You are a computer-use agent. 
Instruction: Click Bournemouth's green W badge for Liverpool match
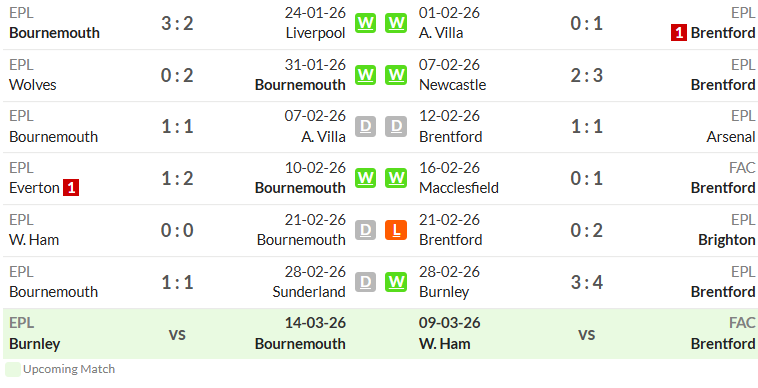(x=365, y=23)
